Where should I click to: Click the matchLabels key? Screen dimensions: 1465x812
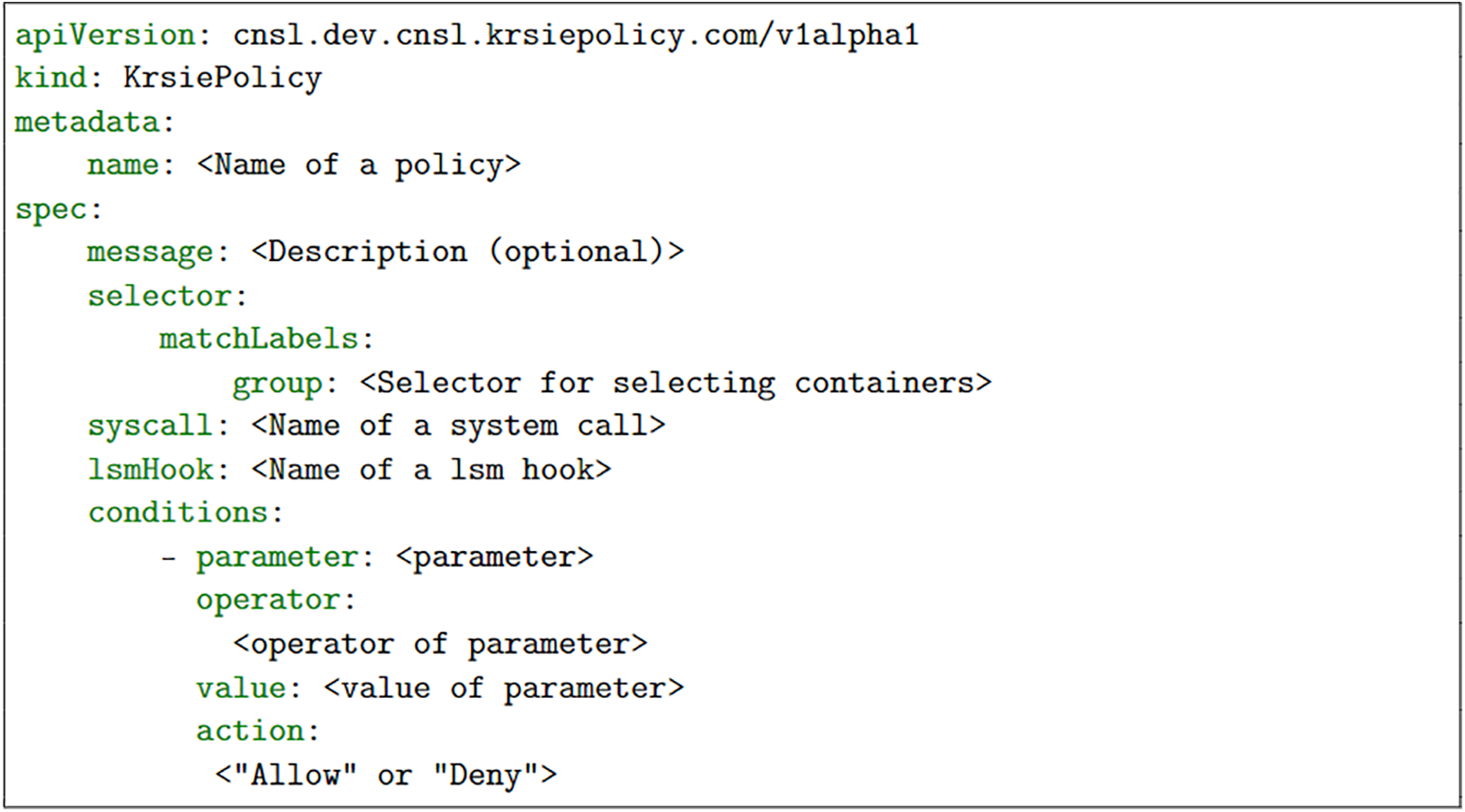(258, 339)
